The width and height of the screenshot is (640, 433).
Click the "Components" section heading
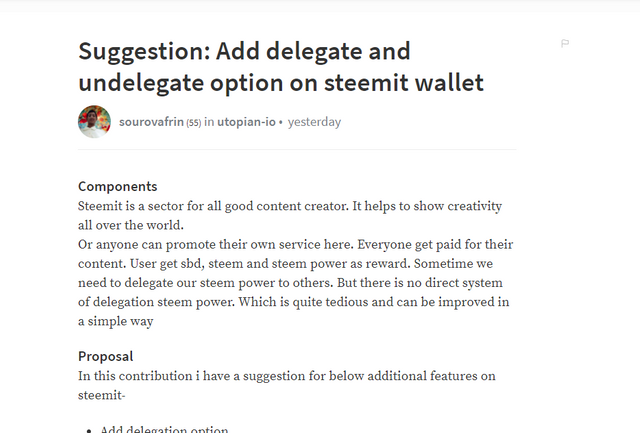pyautogui.click(x=118, y=186)
